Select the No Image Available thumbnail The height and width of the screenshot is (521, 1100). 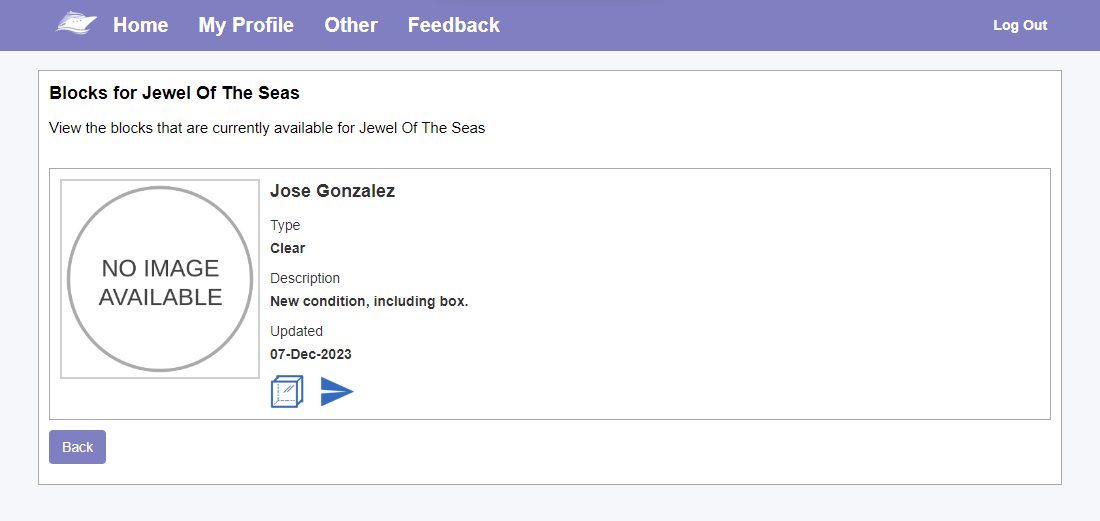click(160, 279)
